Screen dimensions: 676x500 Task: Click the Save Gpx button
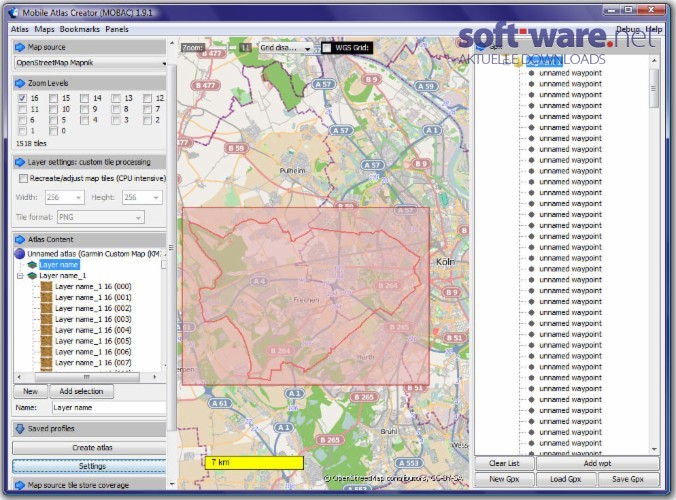pyautogui.click(x=628, y=479)
